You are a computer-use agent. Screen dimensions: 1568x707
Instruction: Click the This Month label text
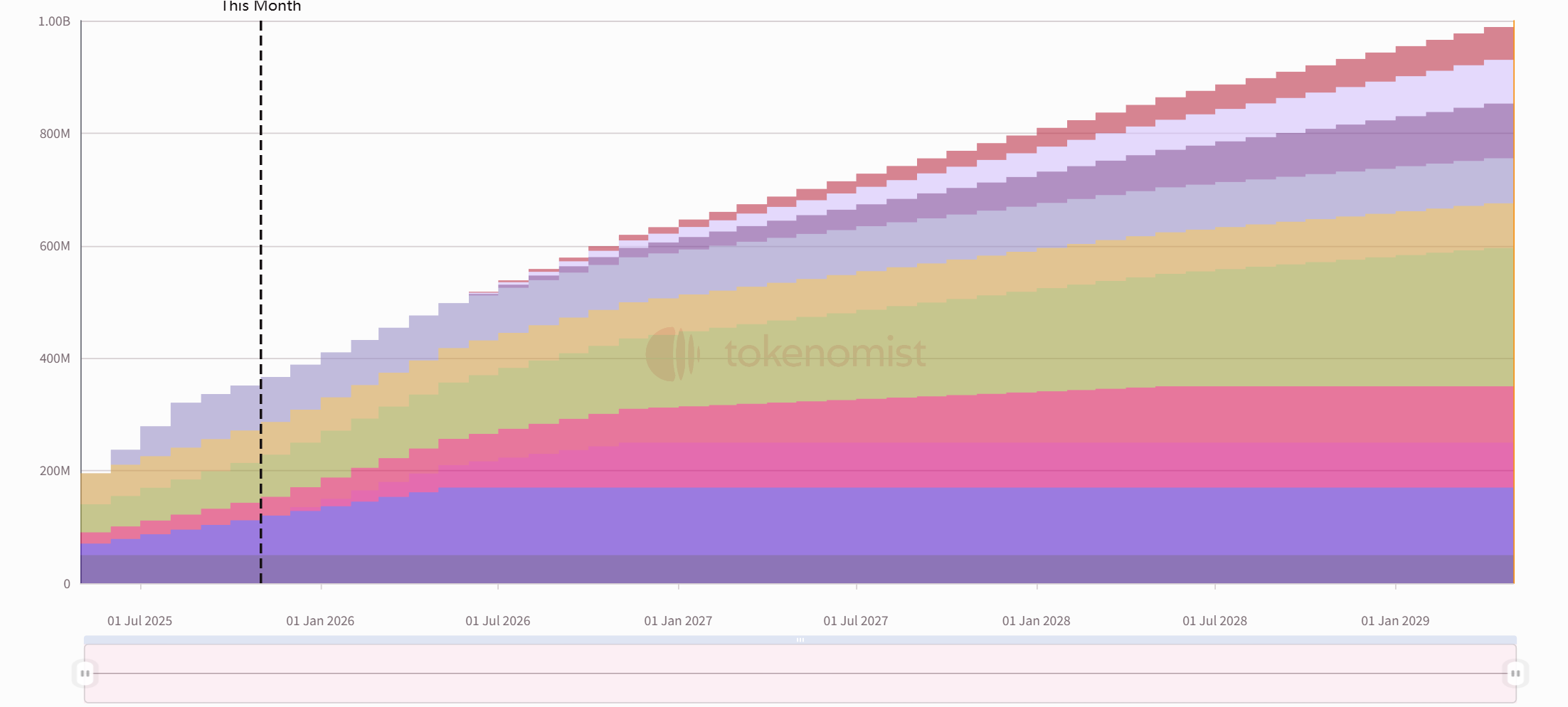[261, 7]
